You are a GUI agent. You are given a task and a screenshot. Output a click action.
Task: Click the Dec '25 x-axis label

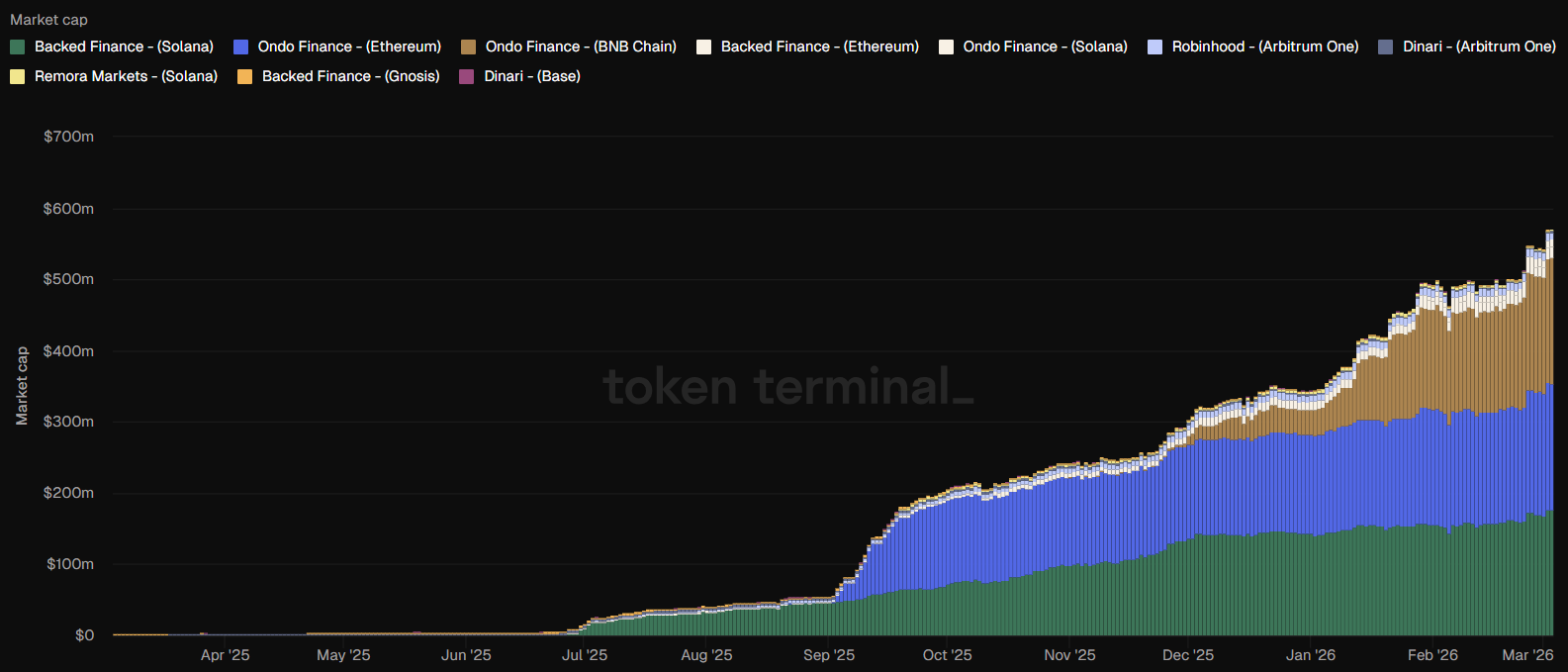[1188, 655]
